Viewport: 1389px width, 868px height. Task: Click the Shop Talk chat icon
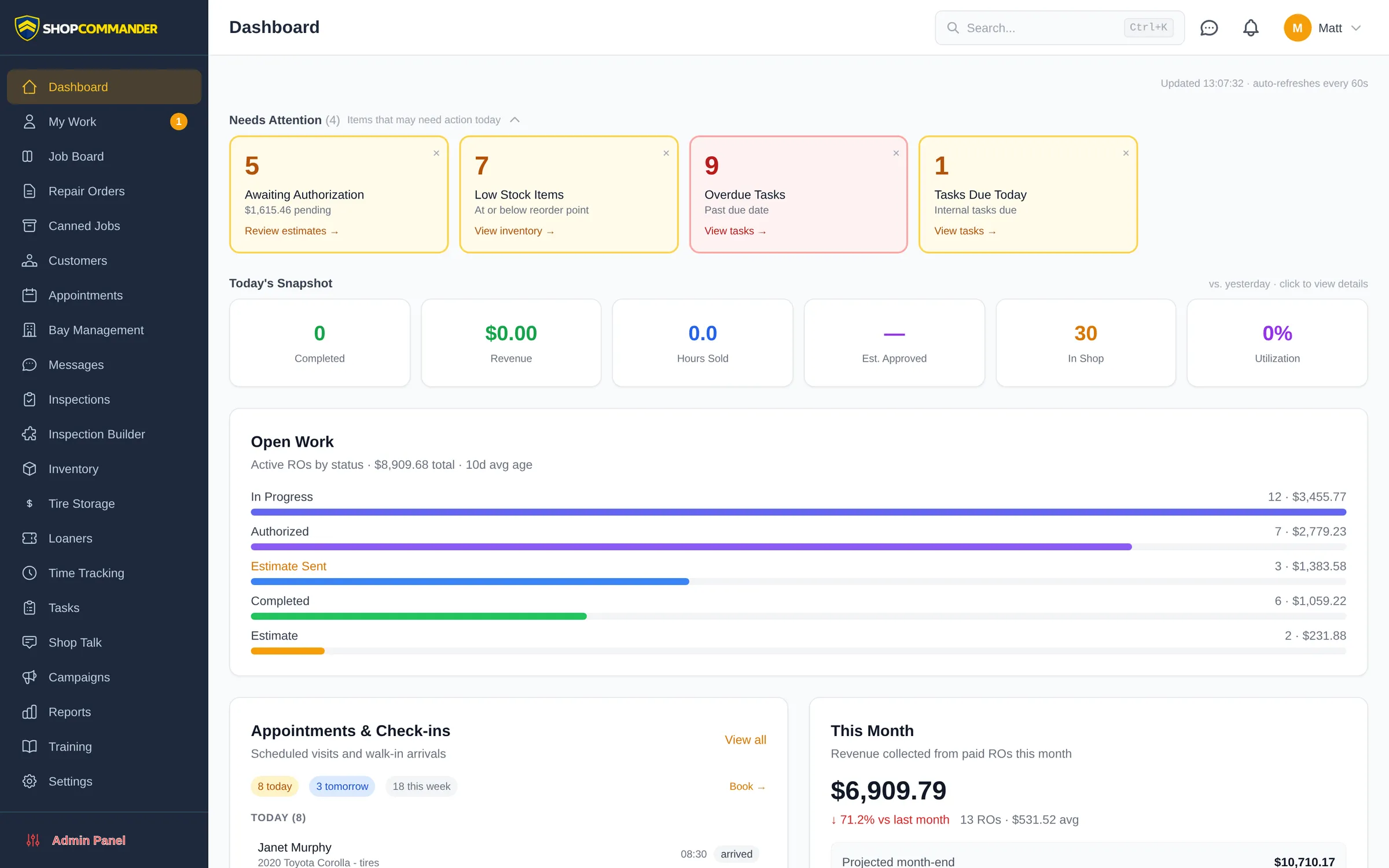tap(30, 642)
